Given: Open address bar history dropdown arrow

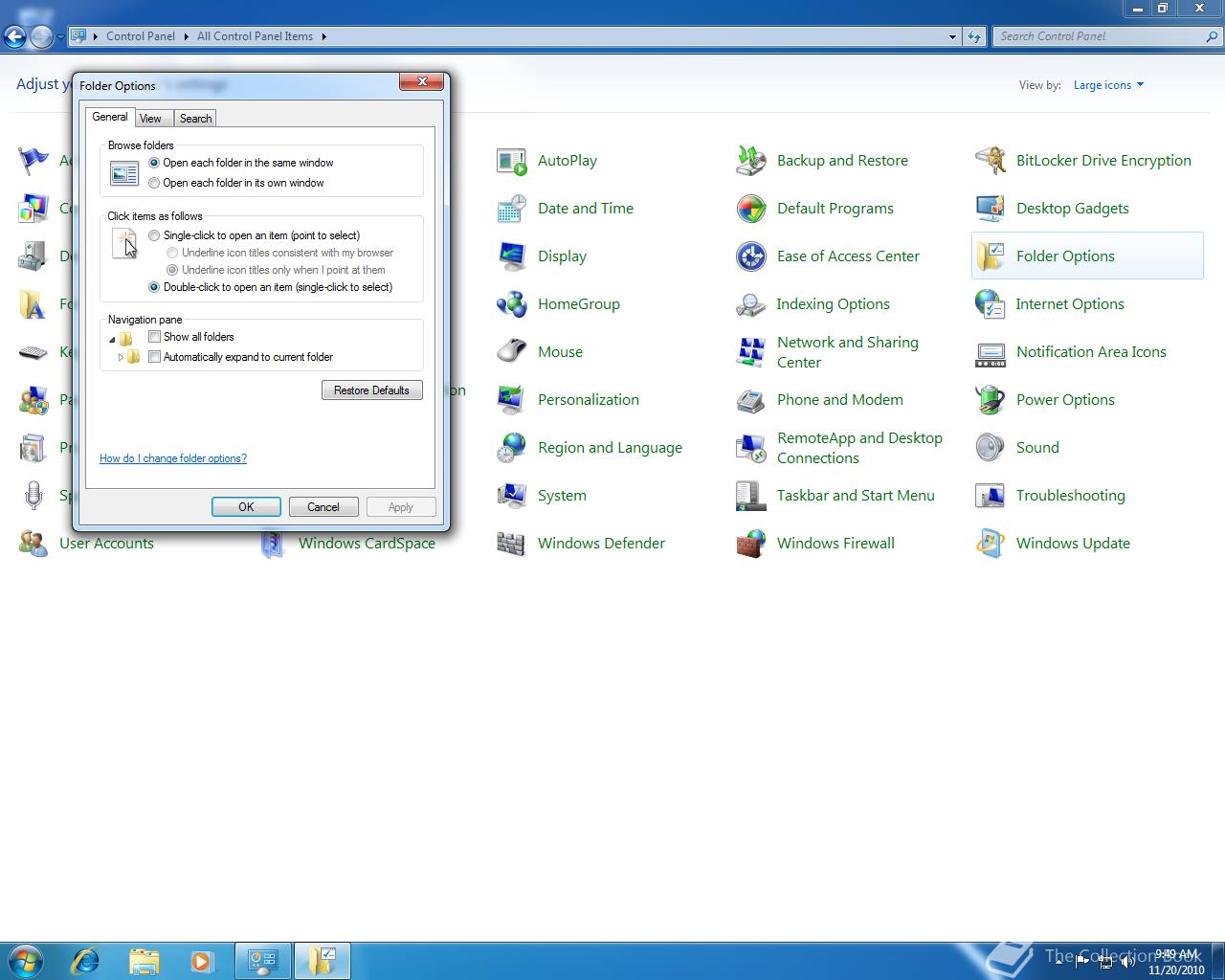Looking at the screenshot, I should (x=952, y=36).
